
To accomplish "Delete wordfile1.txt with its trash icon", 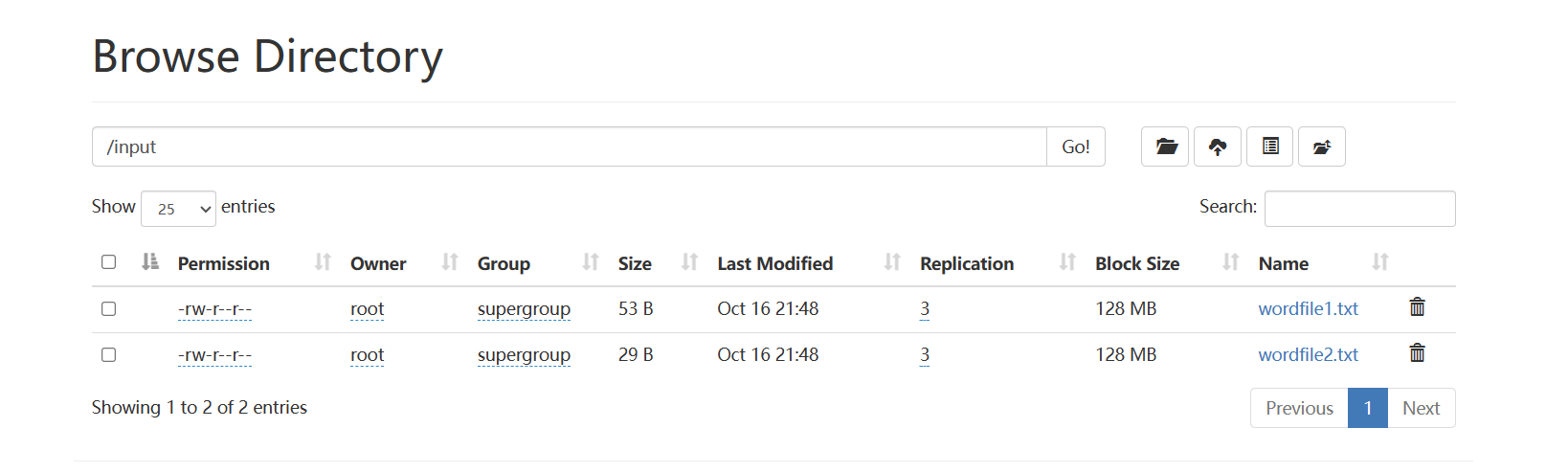I will (x=1418, y=307).
